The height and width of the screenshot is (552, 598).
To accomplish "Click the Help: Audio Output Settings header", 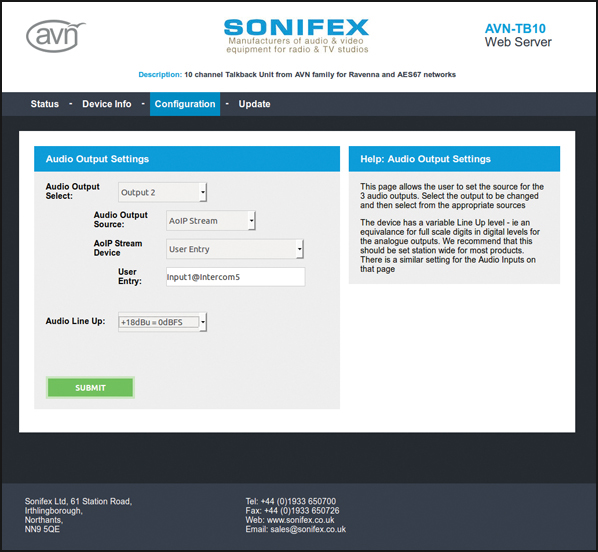I will (454, 159).
